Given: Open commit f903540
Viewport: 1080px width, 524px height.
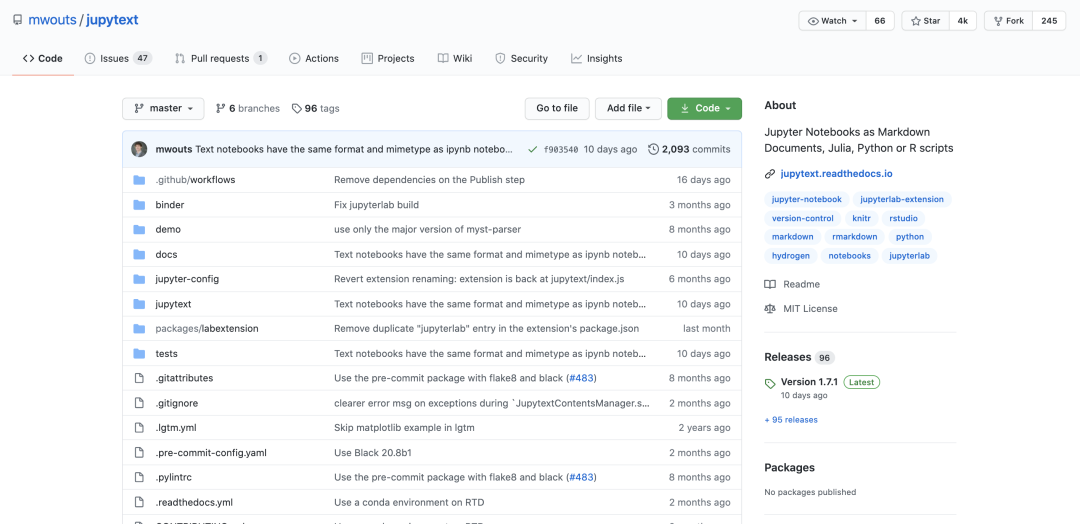Looking at the screenshot, I should click(561, 149).
